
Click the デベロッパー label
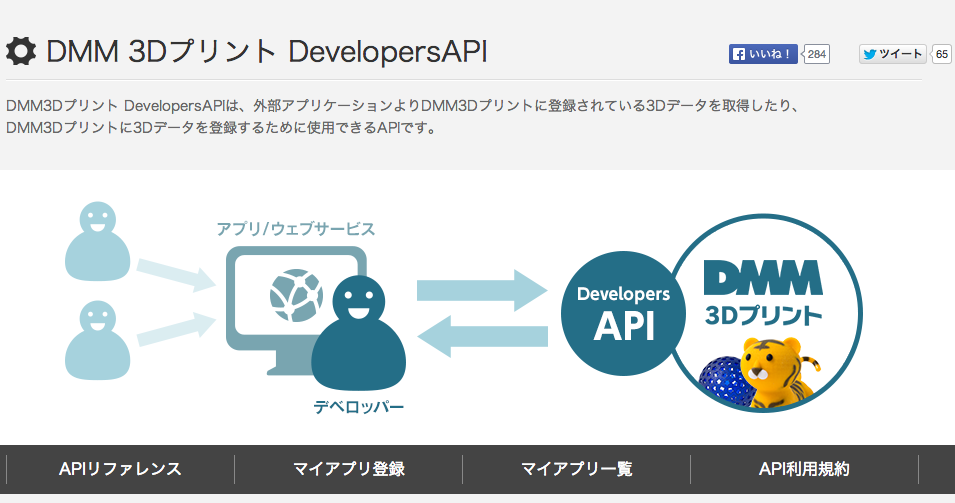click(358, 407)
